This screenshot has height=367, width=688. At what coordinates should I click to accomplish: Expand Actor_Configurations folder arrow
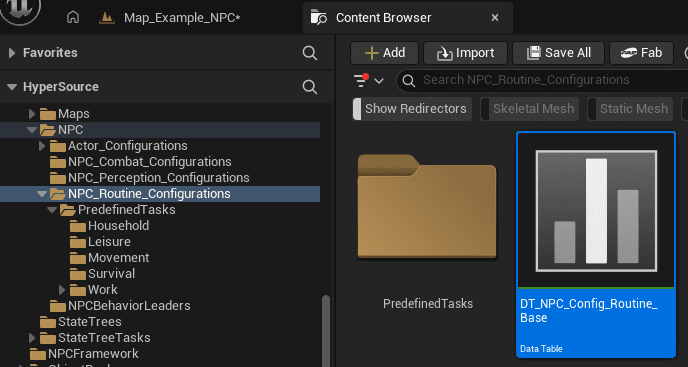pos(42,146)
